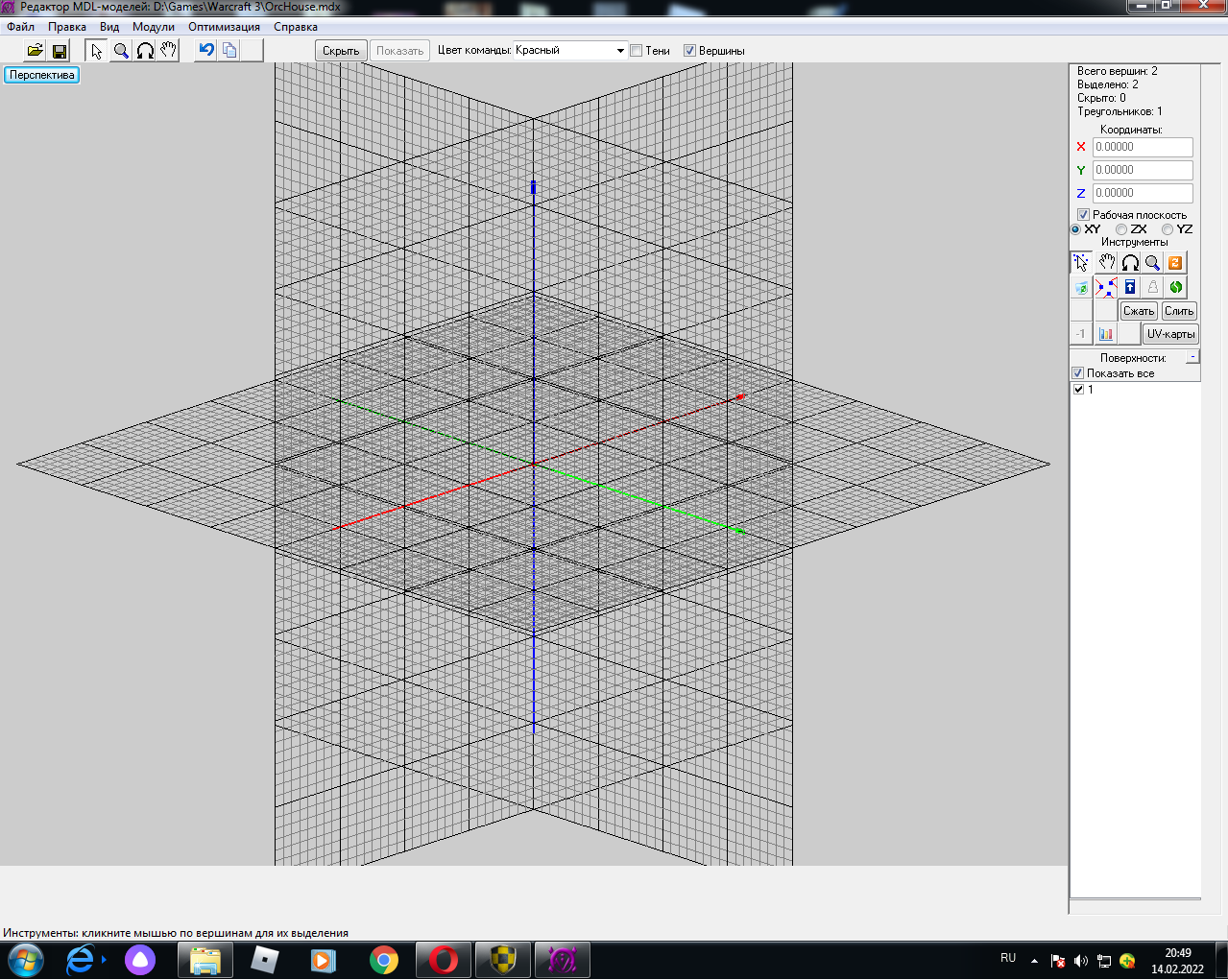Click the blue upward arrow tool icon

1130,287
